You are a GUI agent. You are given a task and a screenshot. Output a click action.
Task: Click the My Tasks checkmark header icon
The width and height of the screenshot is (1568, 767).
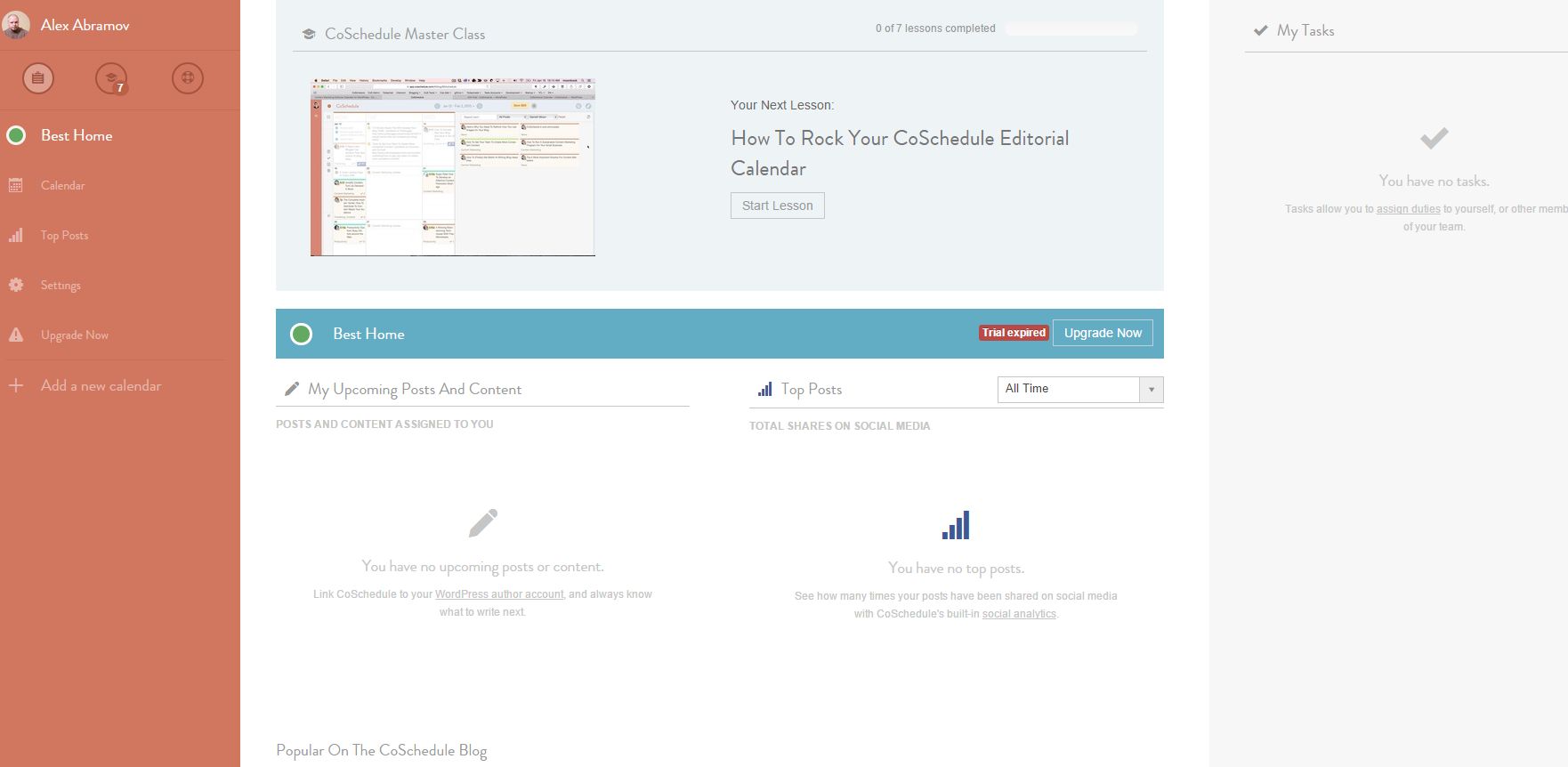pyautogui.click(x=1260, y=30)
